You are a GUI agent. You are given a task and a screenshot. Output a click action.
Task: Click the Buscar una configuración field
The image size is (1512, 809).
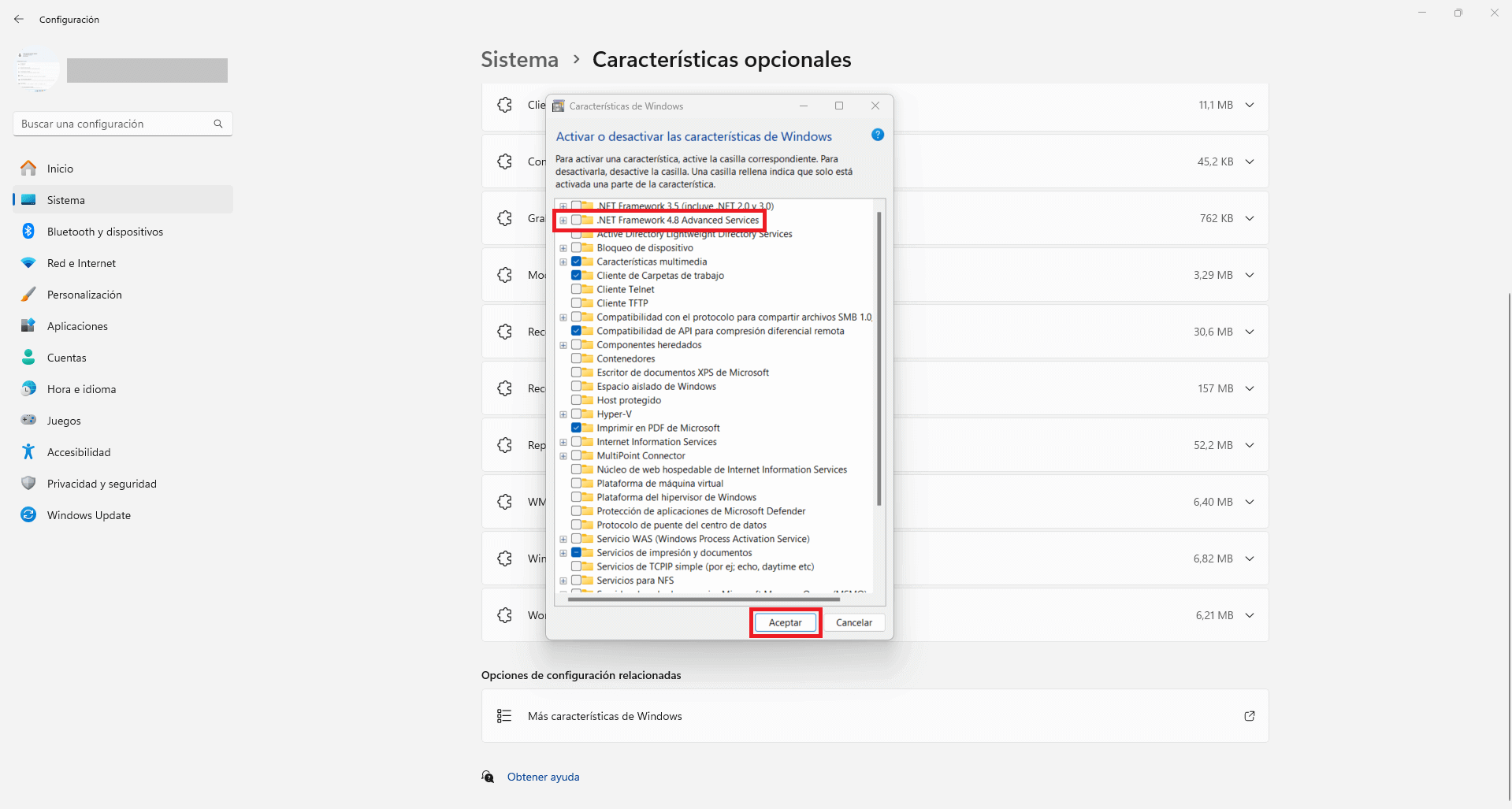pos(123,124)
